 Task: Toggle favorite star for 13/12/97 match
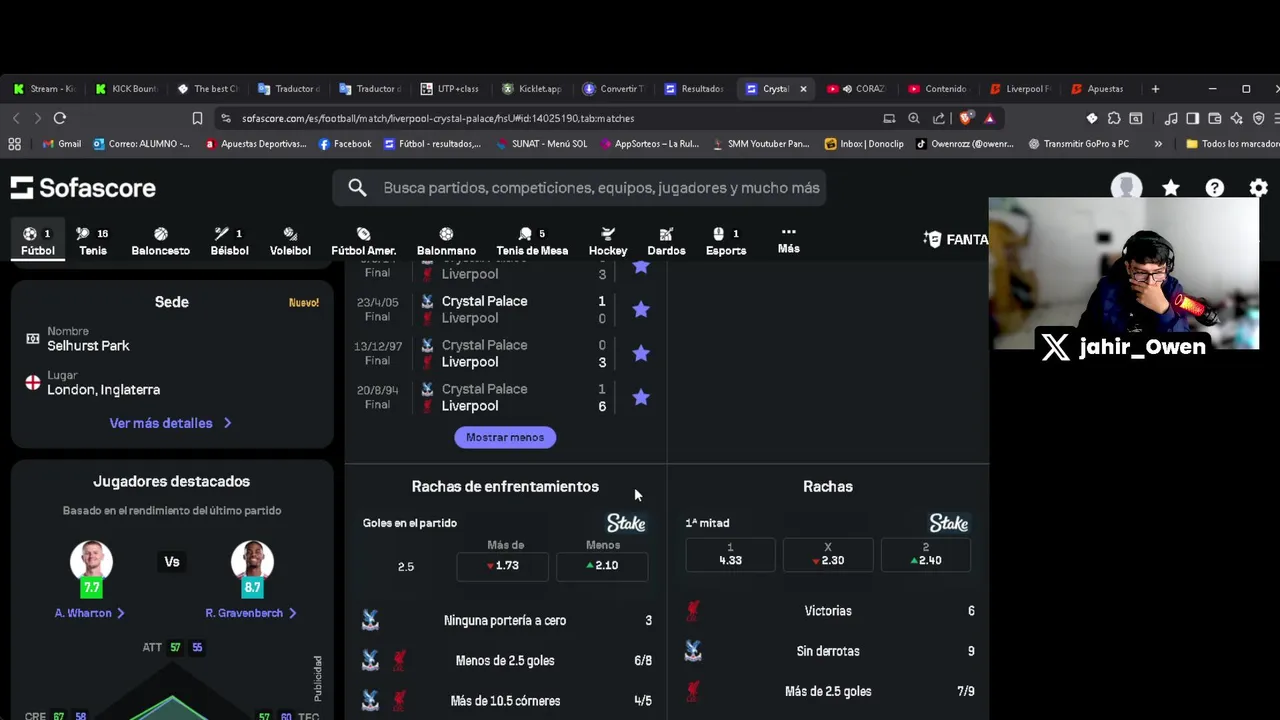point(641,353)
